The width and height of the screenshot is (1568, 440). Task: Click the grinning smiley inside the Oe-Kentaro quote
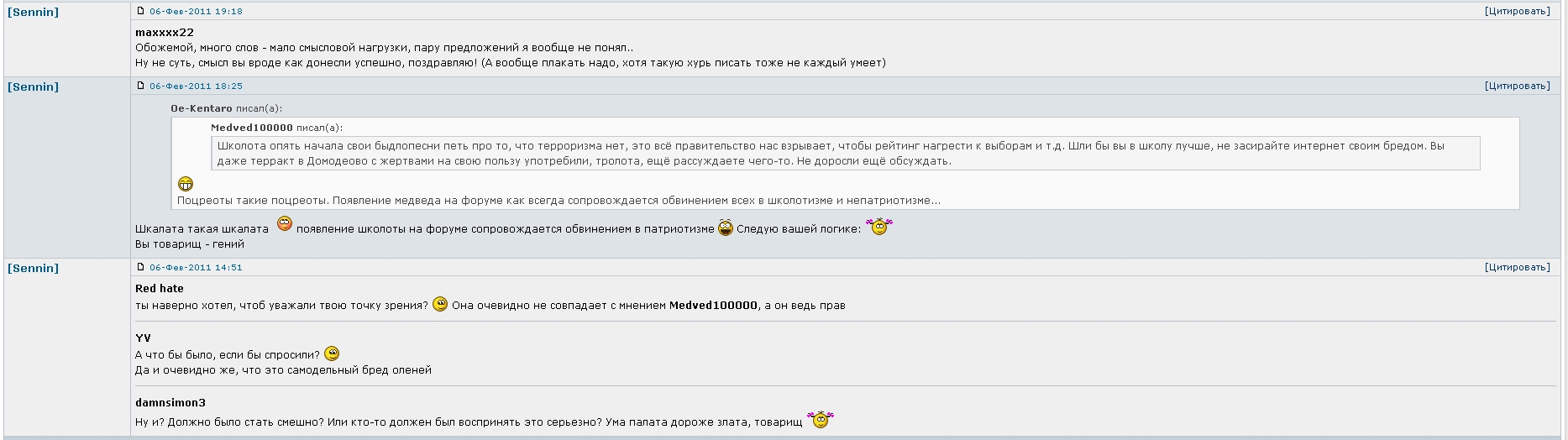[186, 184]
